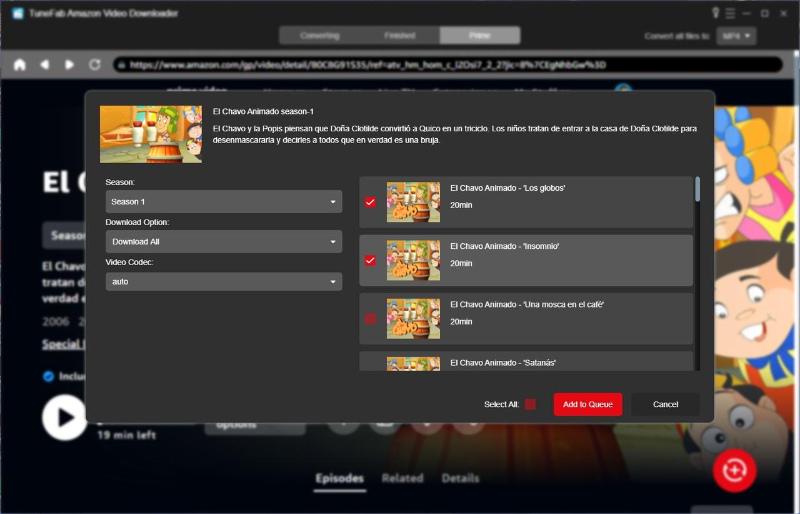Tick the Select All checkbox
The image size is (800, 514).
[x=530, y=404]
